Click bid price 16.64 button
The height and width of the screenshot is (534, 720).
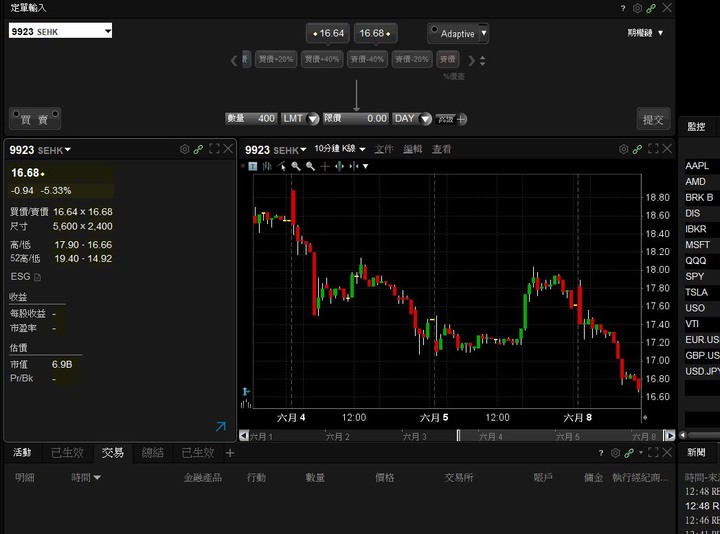pyautogui.click(x=328, y=34)
